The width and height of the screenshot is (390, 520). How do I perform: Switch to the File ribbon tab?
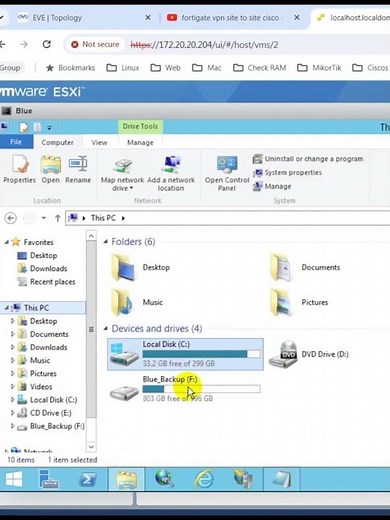pyautogui.click(x=16, y=142)
